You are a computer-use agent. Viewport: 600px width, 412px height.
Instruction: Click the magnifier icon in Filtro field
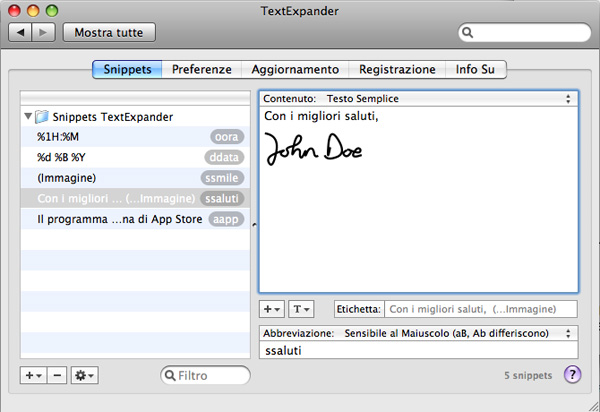(x=170, y=375)
